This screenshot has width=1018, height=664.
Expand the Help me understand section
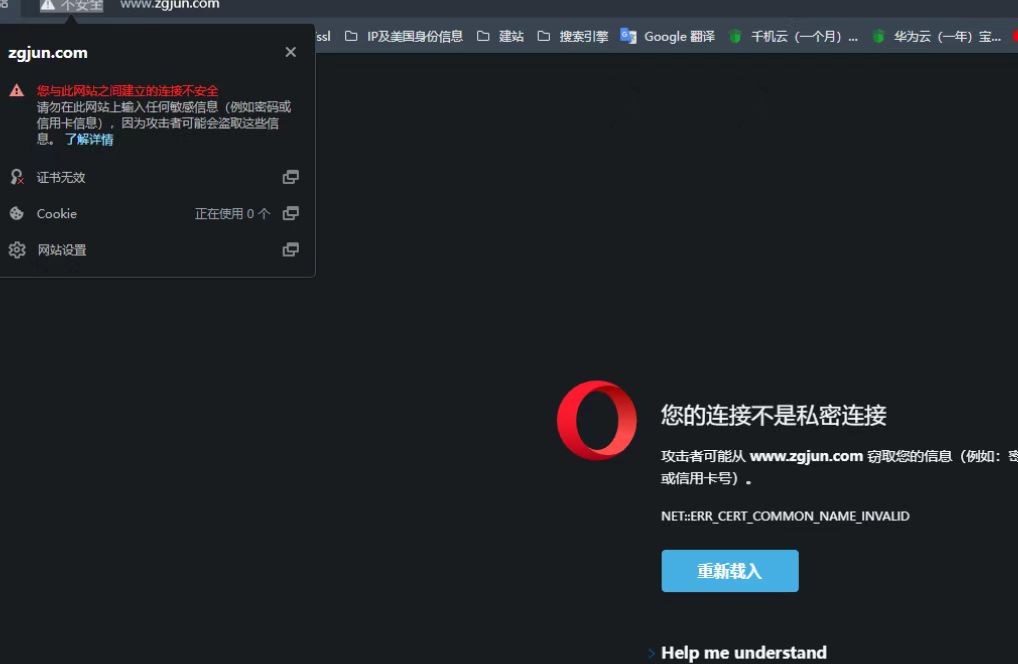pyautogui.click(x=738, y=652)
